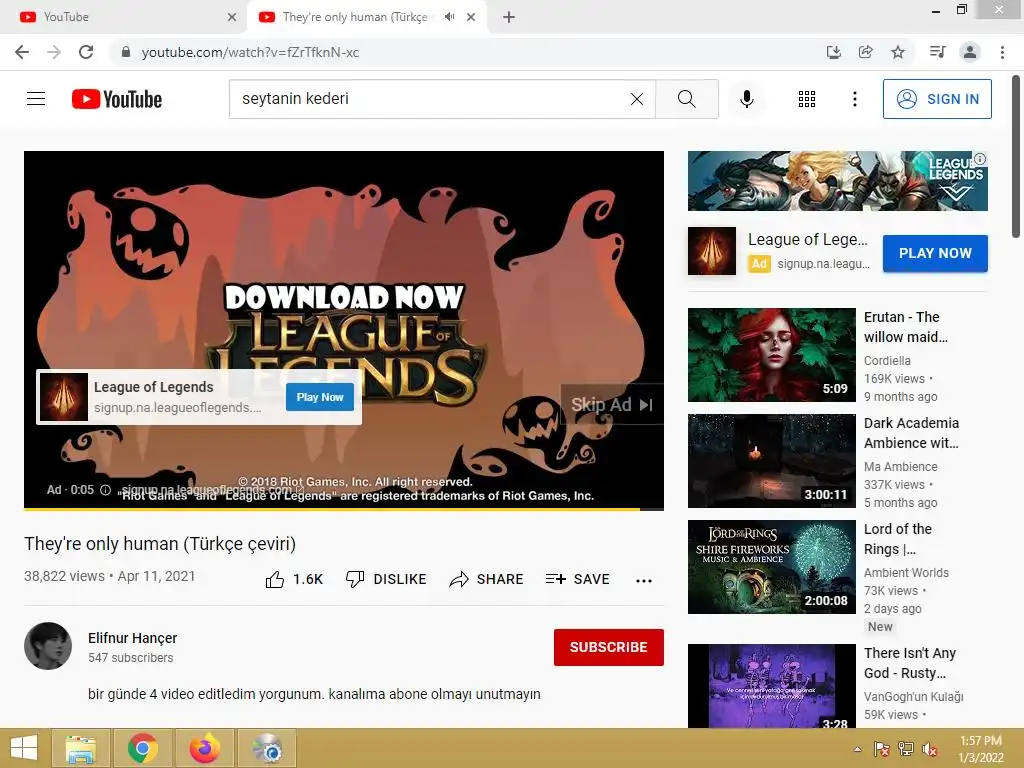1024x768 pixels.
Task: Reload the page with the refresh icon
Action: [x=86, y=52]
